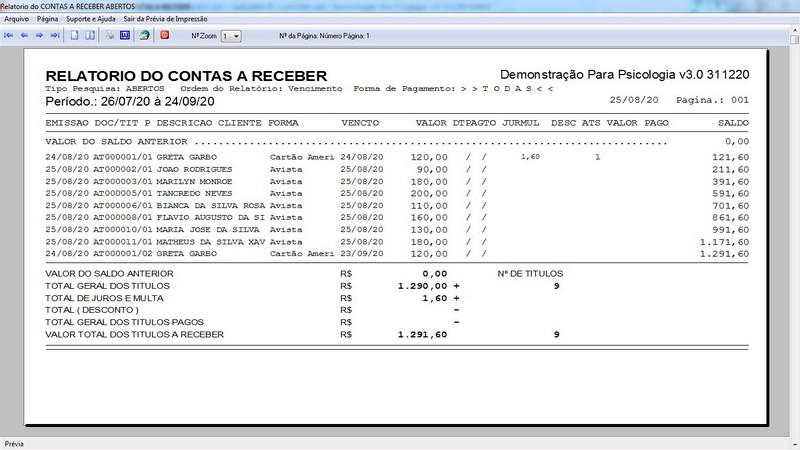Viewport: 800px width, 450px height.
Task: Jump to the last page arrow icon
Action: point(55,36)
